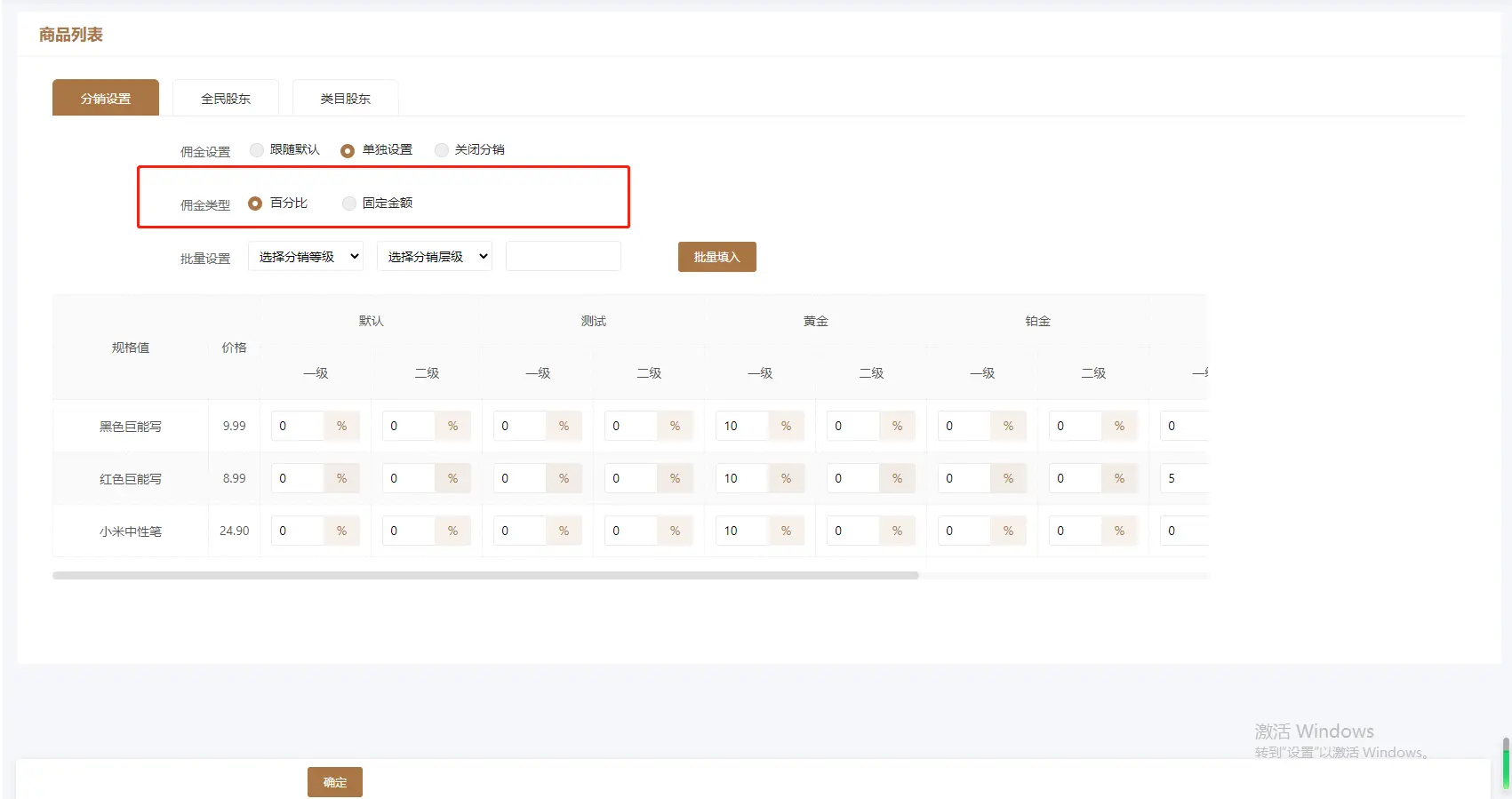This screenshot has width=1512, height=799.
Task: Select the 跟随默认 commission radio button
Action: 257,150
